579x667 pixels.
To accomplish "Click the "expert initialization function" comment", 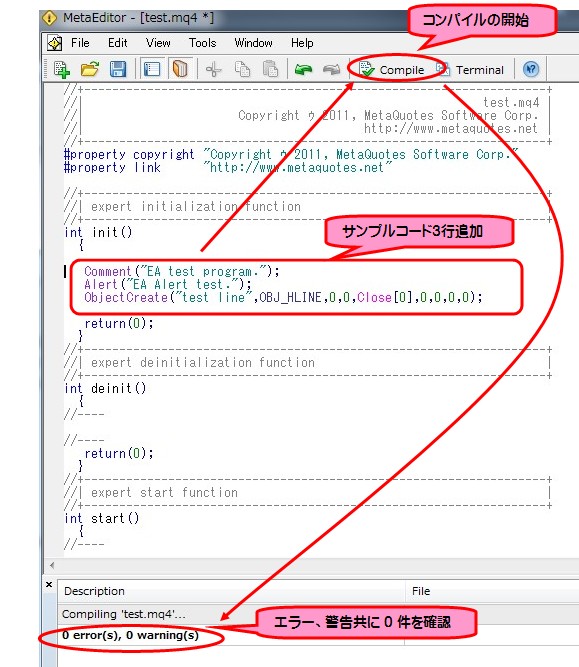I will coord(196,207).
